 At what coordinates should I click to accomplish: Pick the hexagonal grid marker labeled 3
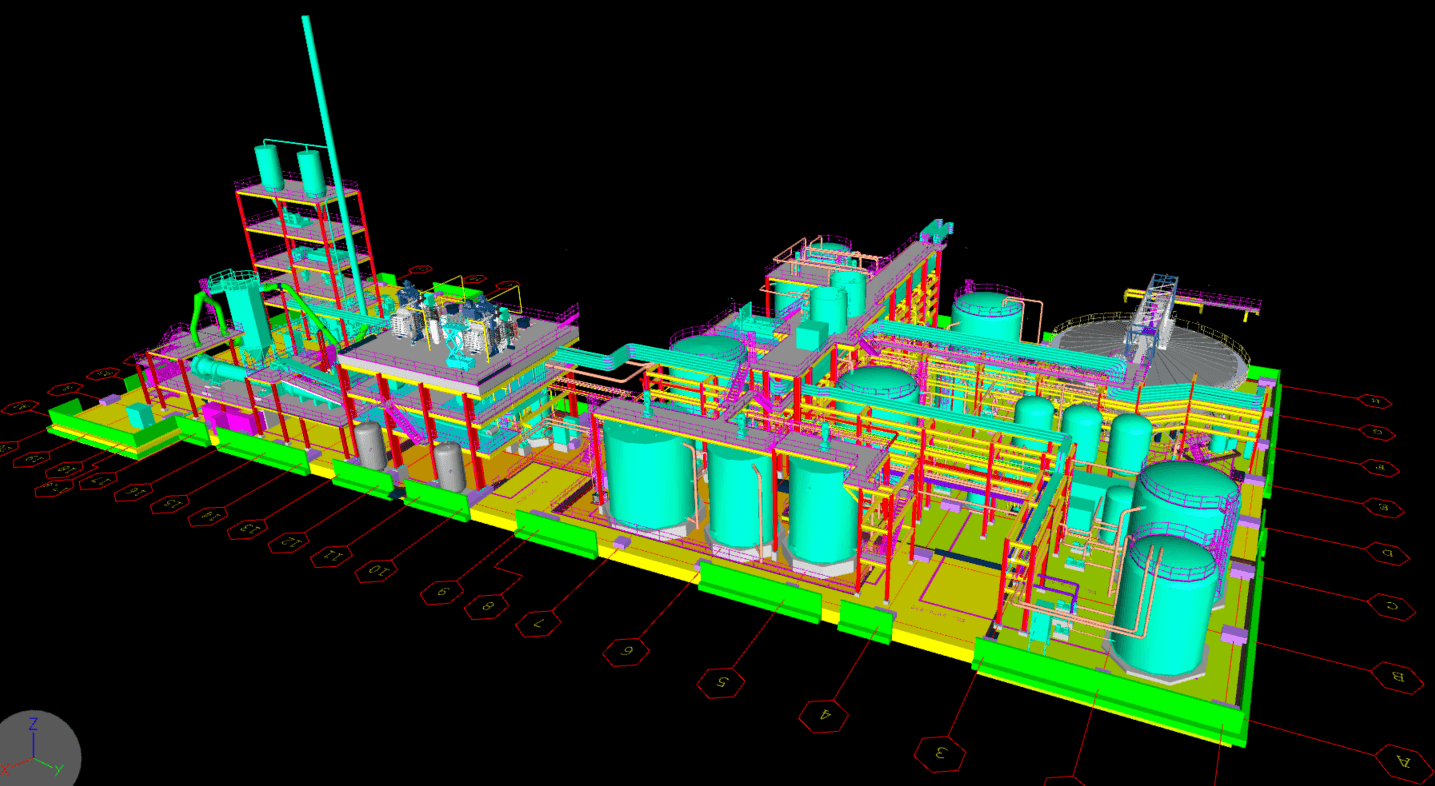click(x=940, y=753)
